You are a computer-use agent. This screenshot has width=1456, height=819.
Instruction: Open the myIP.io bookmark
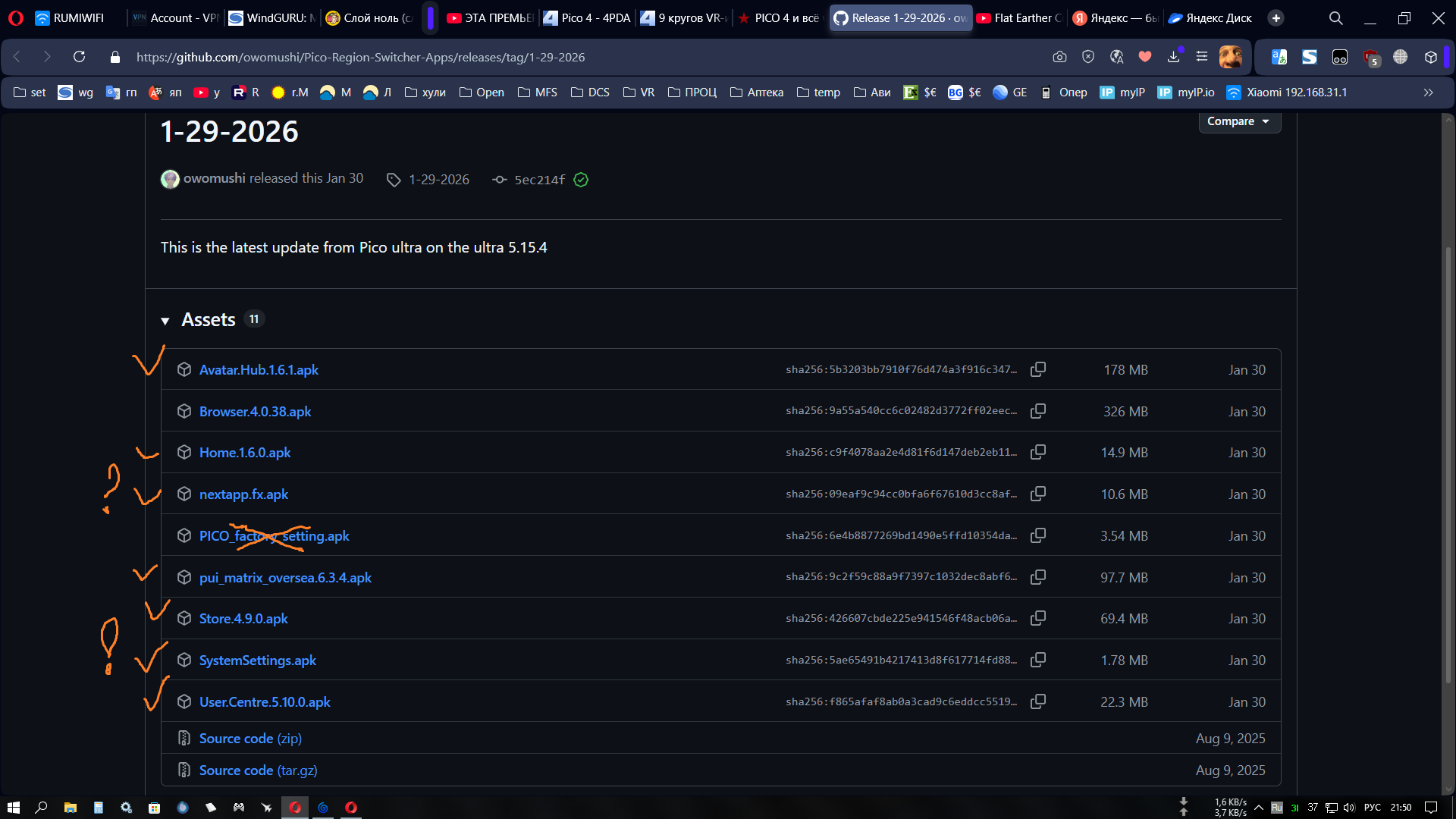[1186, 93]
